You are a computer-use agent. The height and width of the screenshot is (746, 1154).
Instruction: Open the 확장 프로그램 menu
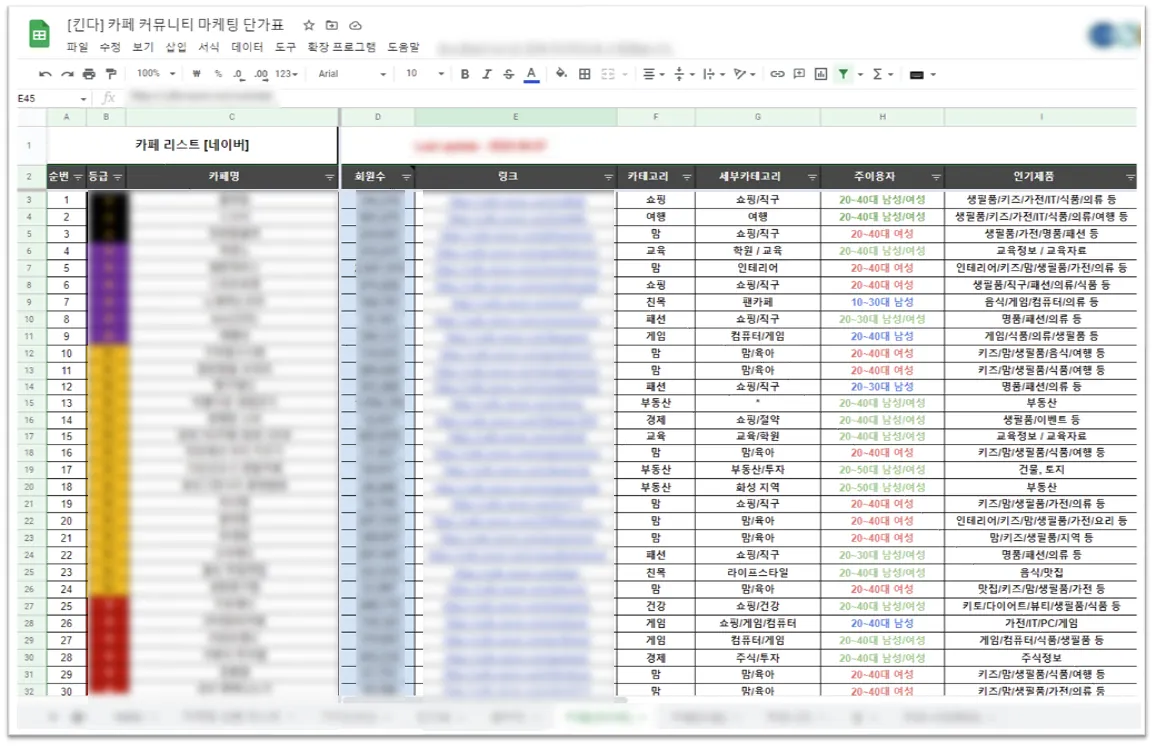pyautogui.click(x=341, y=47)
